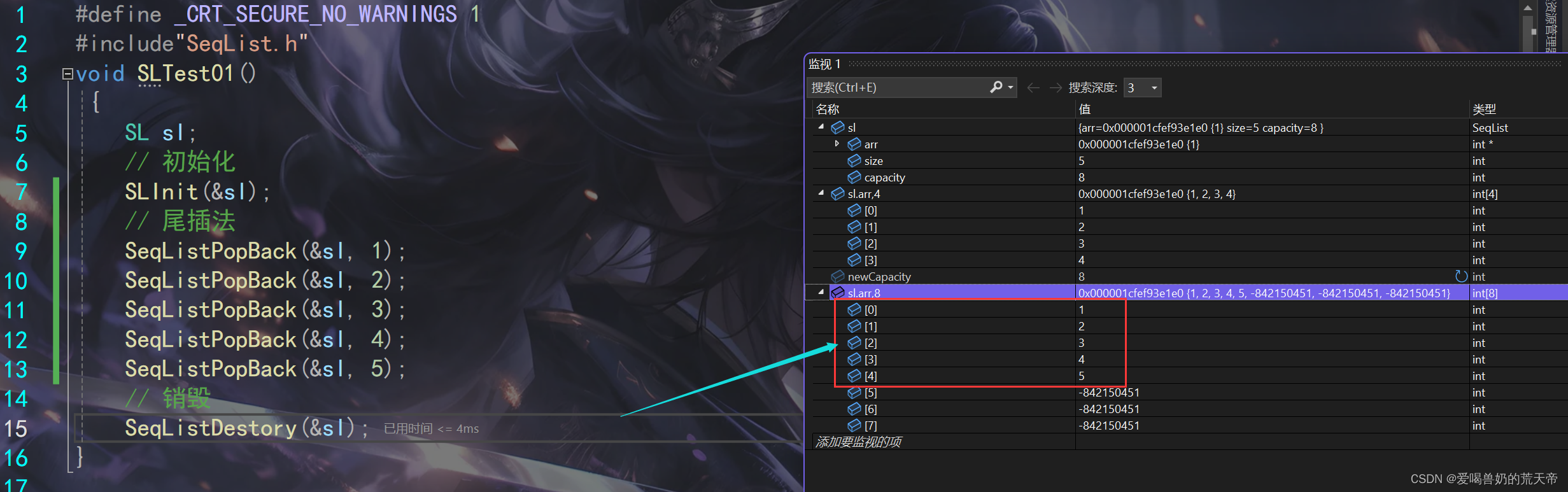Click the 已用时间 <= 4ms perf tip
The width and height of the screenshot is (1568, 492).
point(431,428)
